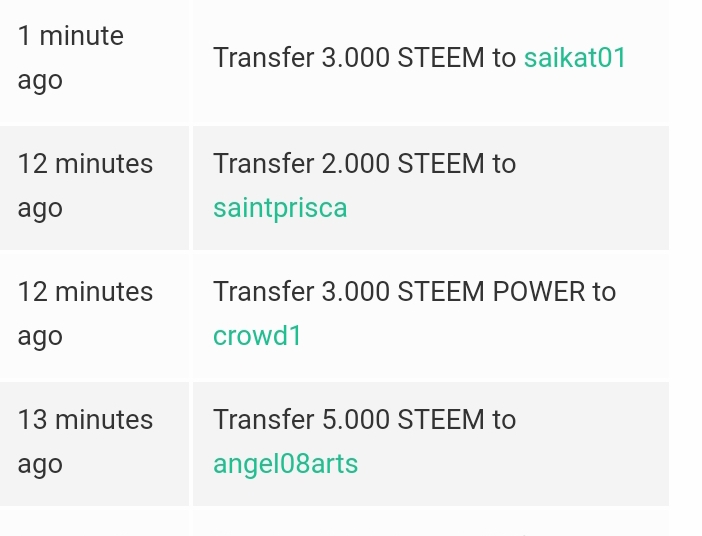
Task: Click the "Transfer 3.000 STEEM POWER to" description
Action: point(415,292)
